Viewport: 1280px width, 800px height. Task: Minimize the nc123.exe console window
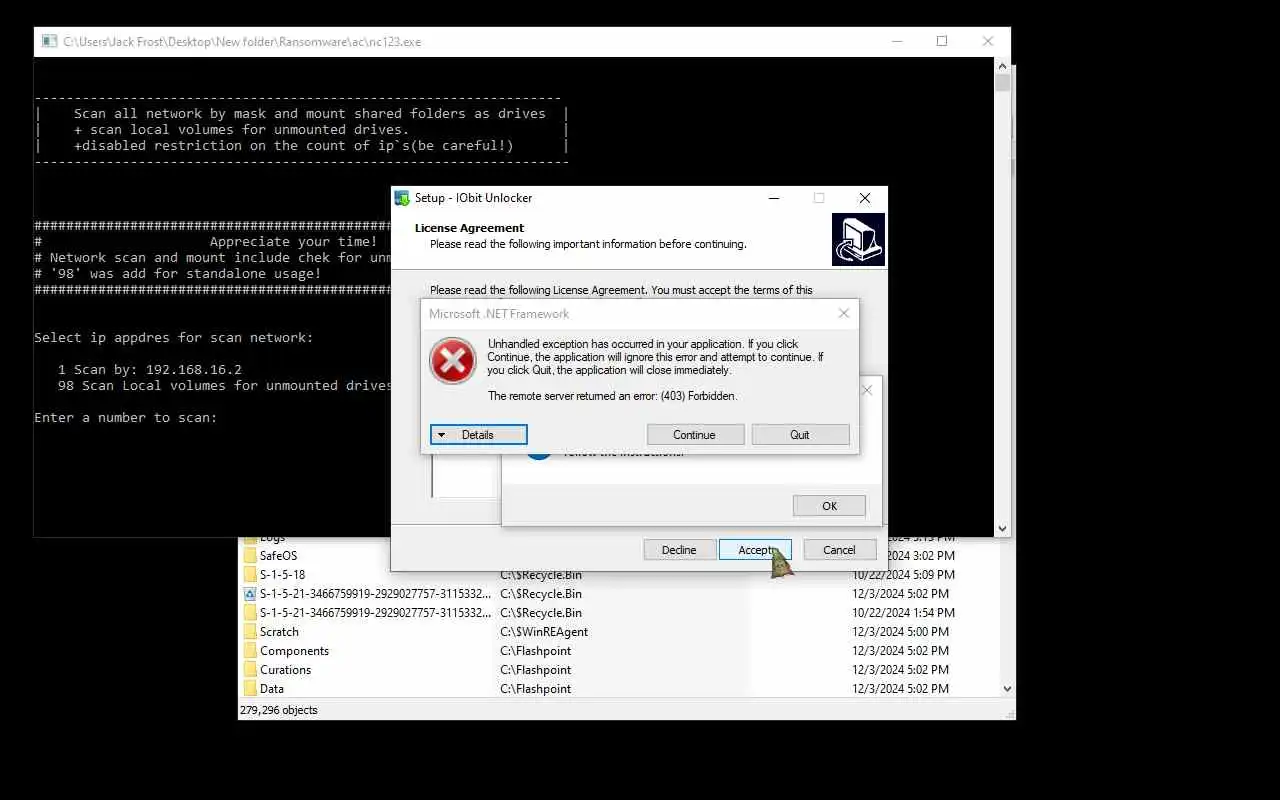point(896,42)
